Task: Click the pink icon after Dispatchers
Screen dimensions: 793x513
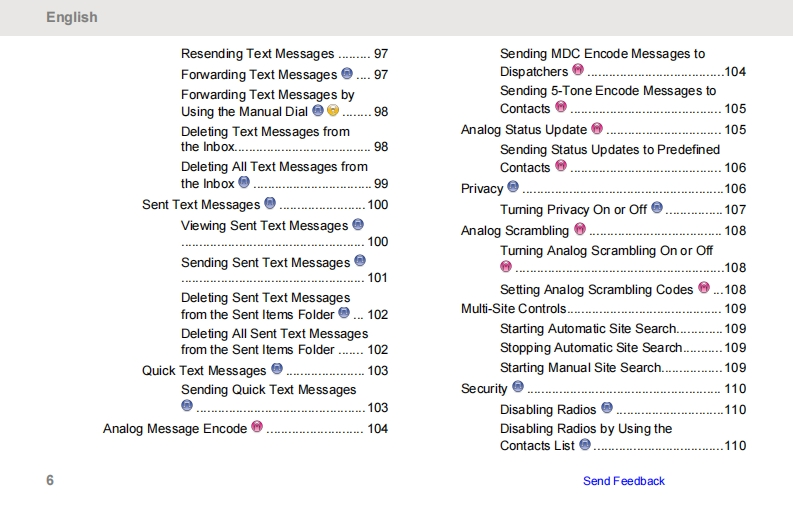Action: (x=577, y=71)
